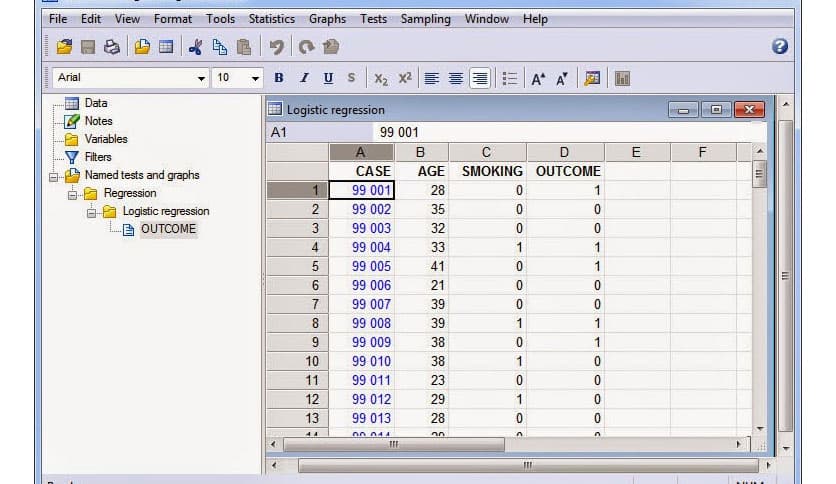Open the Window menu
The image size is (836, 484).
pos(486,19)
